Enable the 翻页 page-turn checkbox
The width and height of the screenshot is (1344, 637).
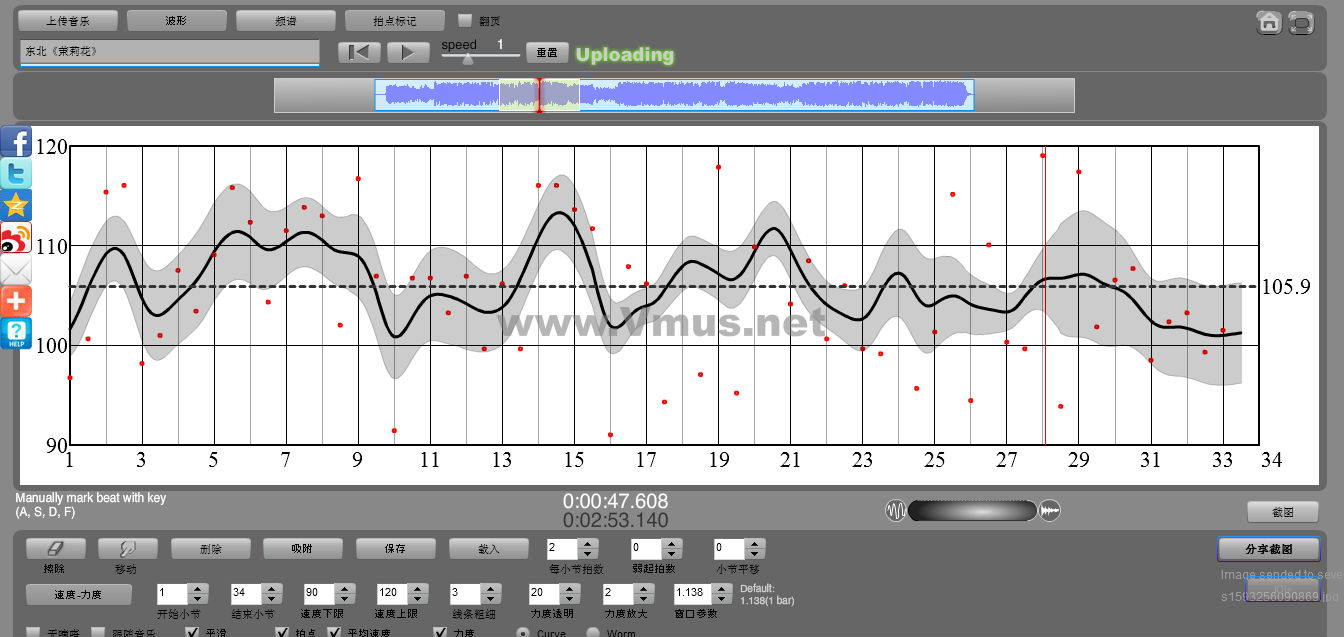point(464,20)
